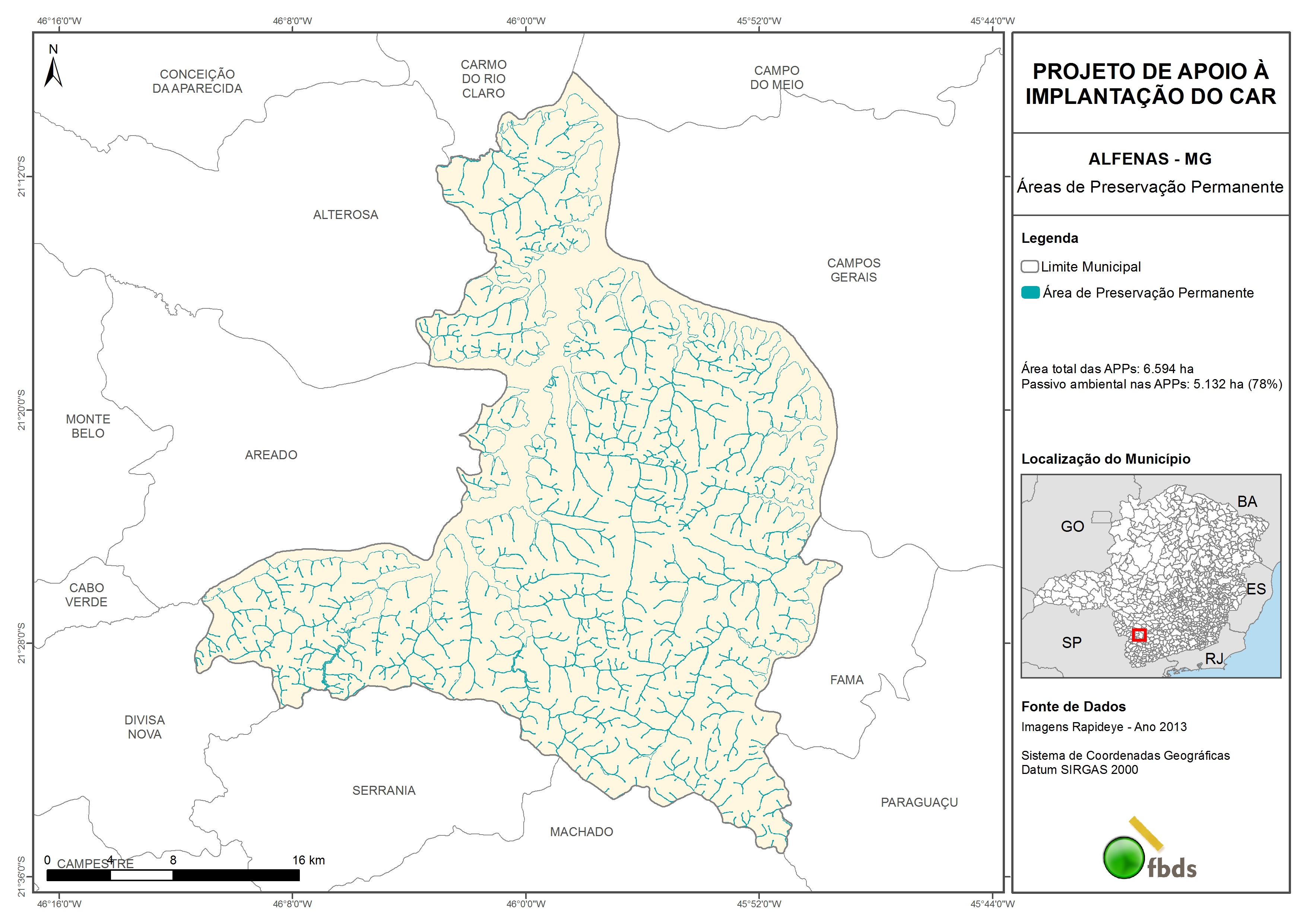Click the red square locator marker
This screenshot has height=924, width=1307.
pyautogui.click(x=1139, y=635)
